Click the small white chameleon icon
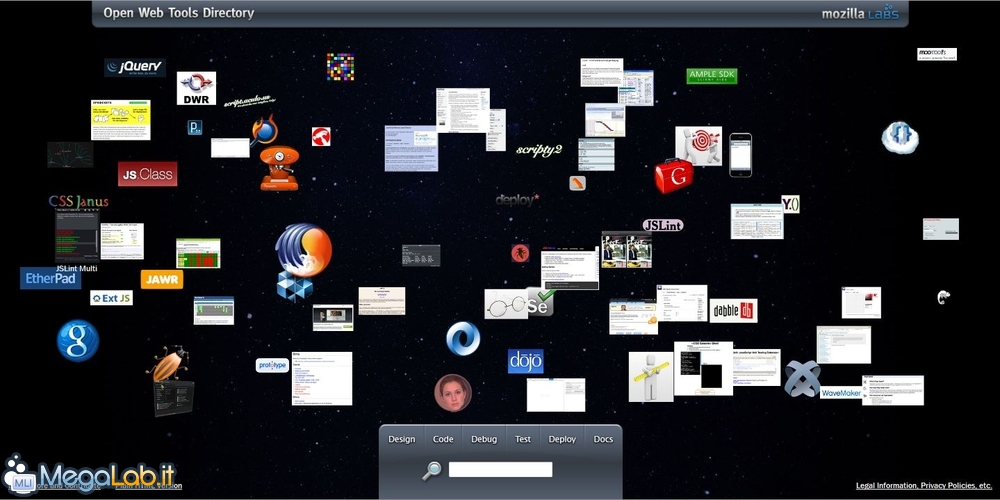Screen dimensions: 1000x500 point(944,297)
